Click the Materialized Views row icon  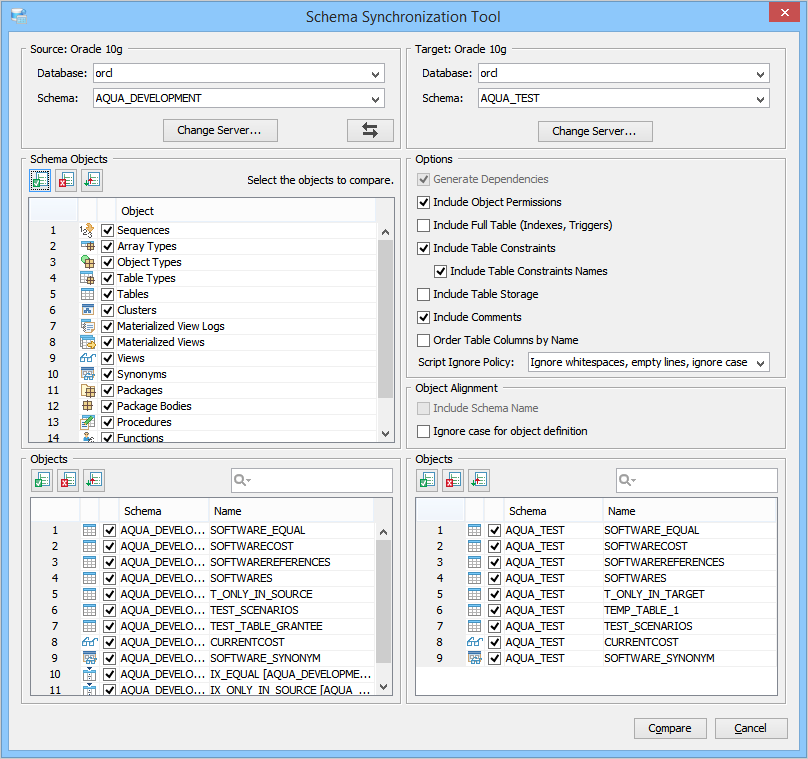click(x=88, y=342)
